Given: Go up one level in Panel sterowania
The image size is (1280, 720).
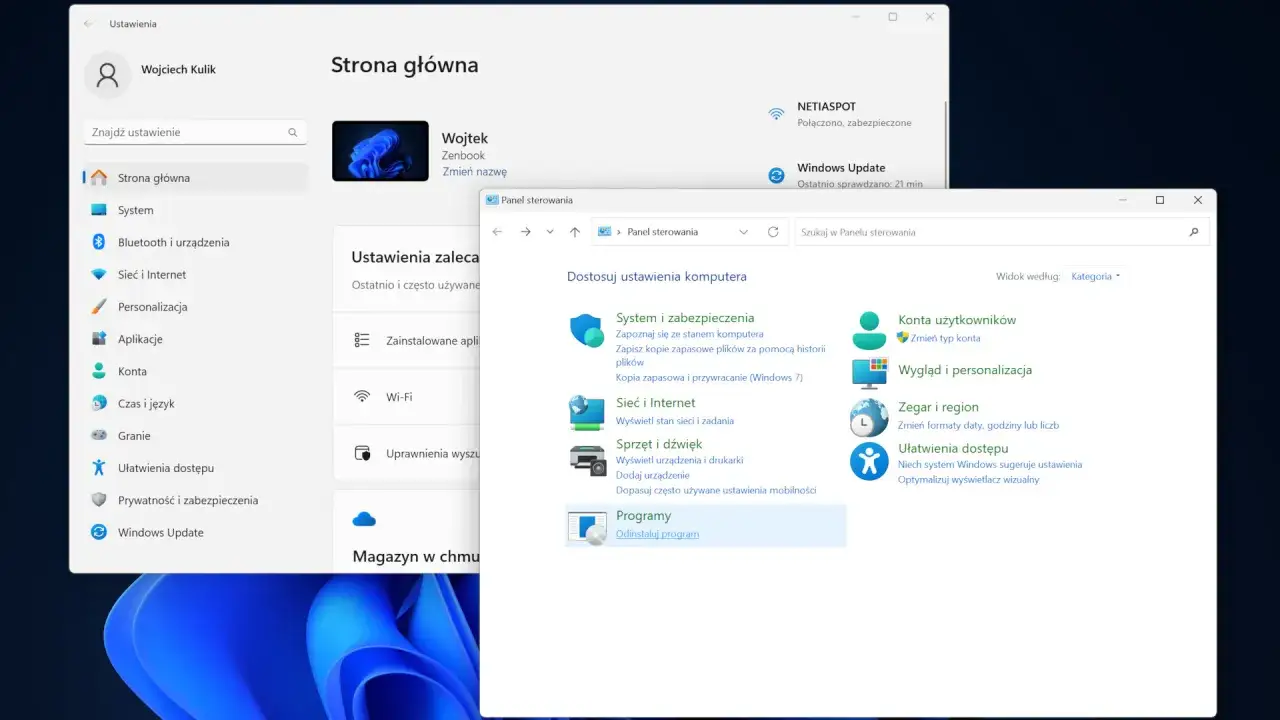Looking at the screenshot, I should [x=574, y=232].
